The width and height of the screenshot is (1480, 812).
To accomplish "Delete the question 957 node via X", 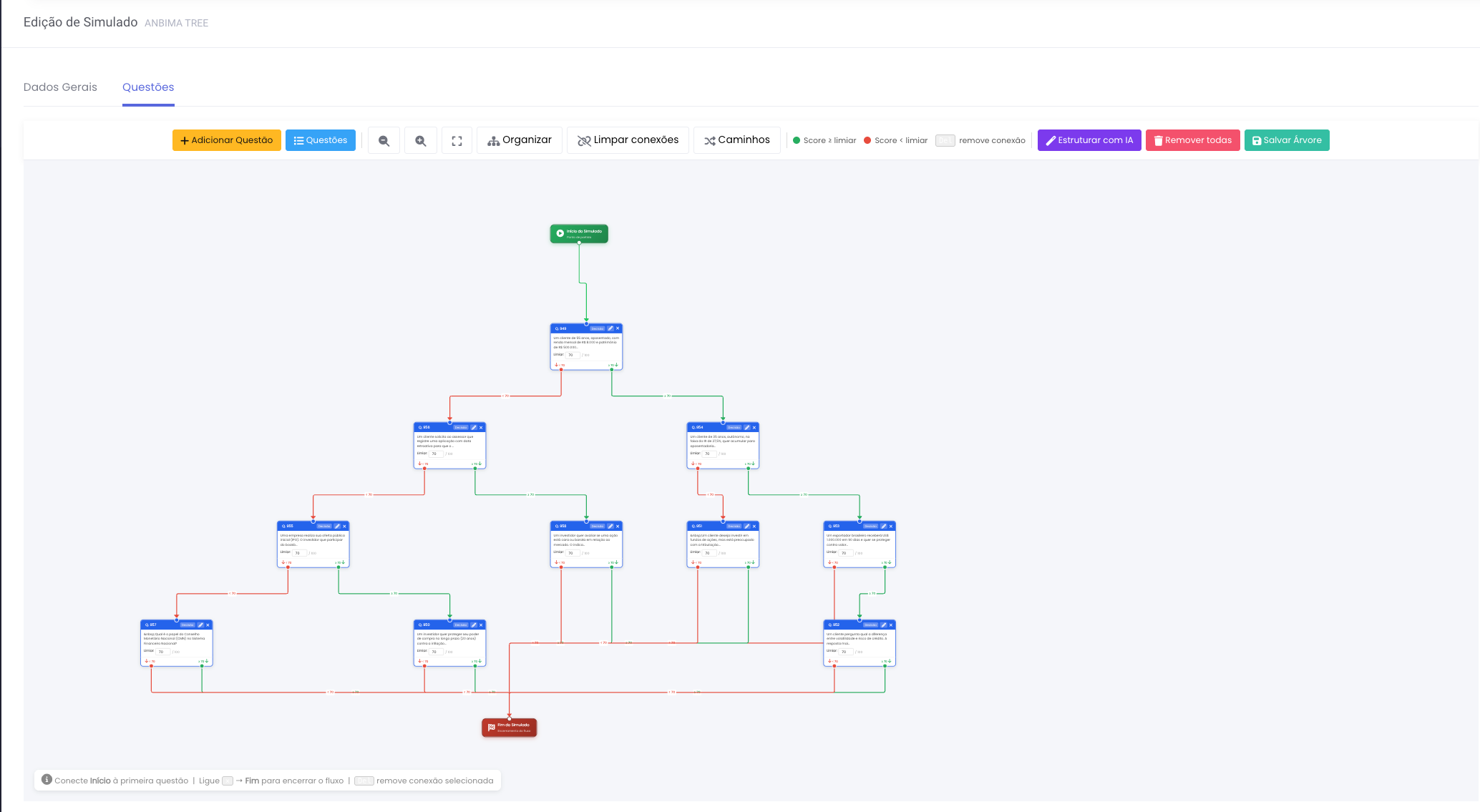I will (x=208, y=625).
